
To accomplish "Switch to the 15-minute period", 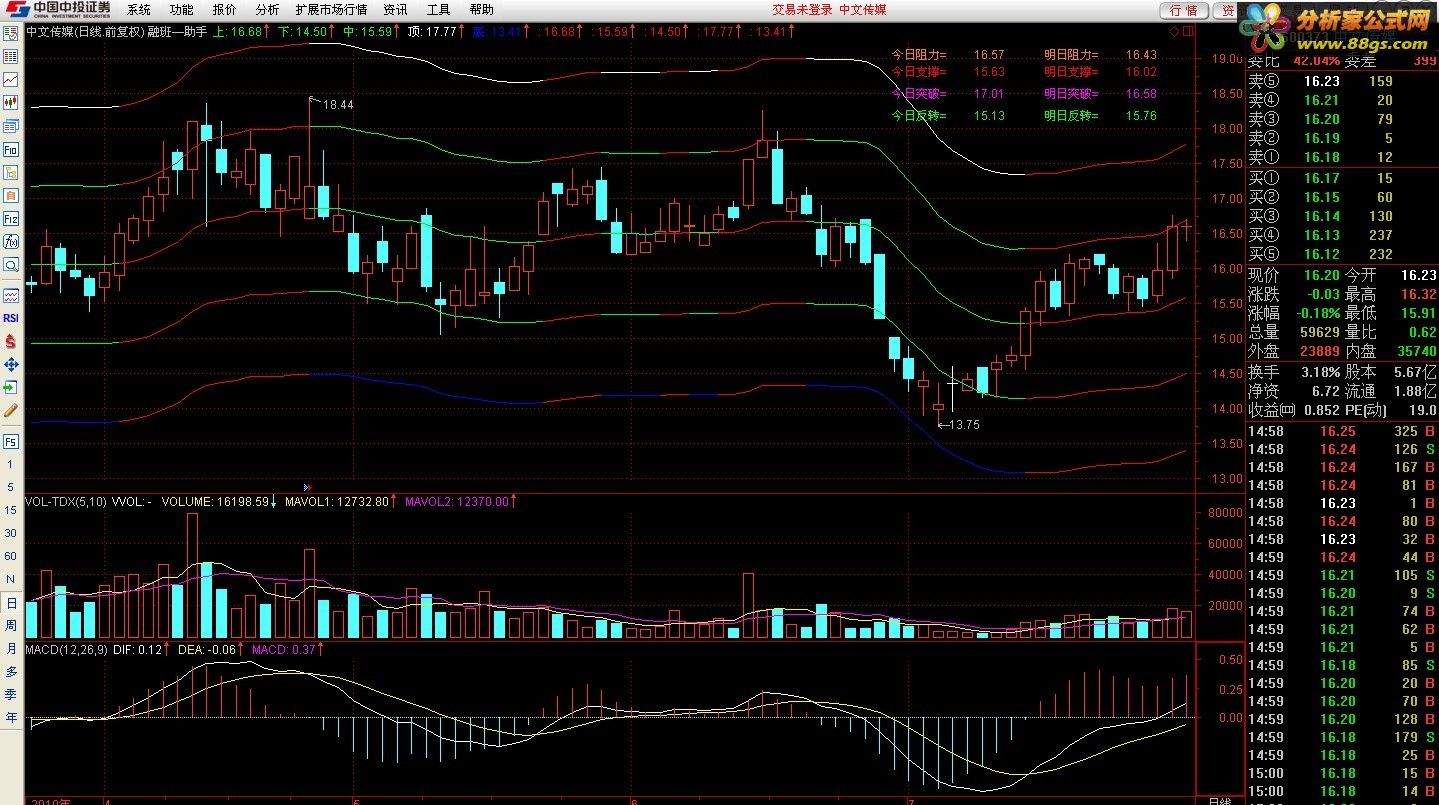I will coord(11,510).
